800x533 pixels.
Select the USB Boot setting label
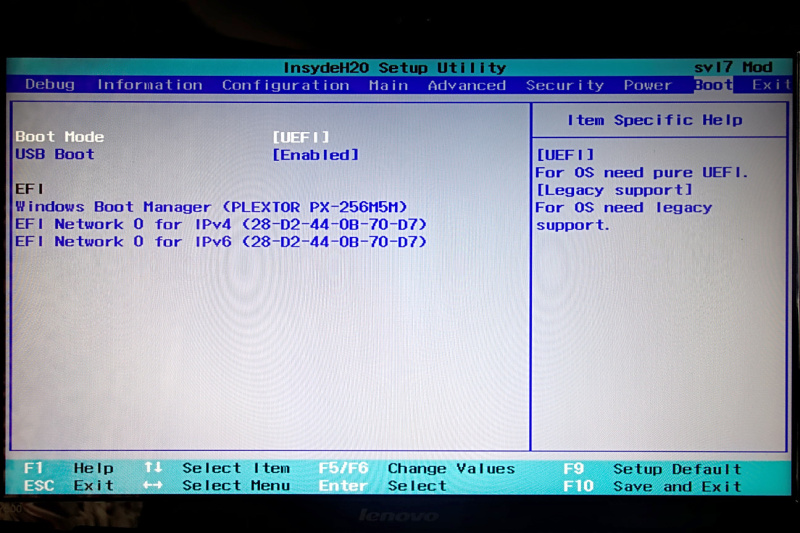(x=55, y=154)
